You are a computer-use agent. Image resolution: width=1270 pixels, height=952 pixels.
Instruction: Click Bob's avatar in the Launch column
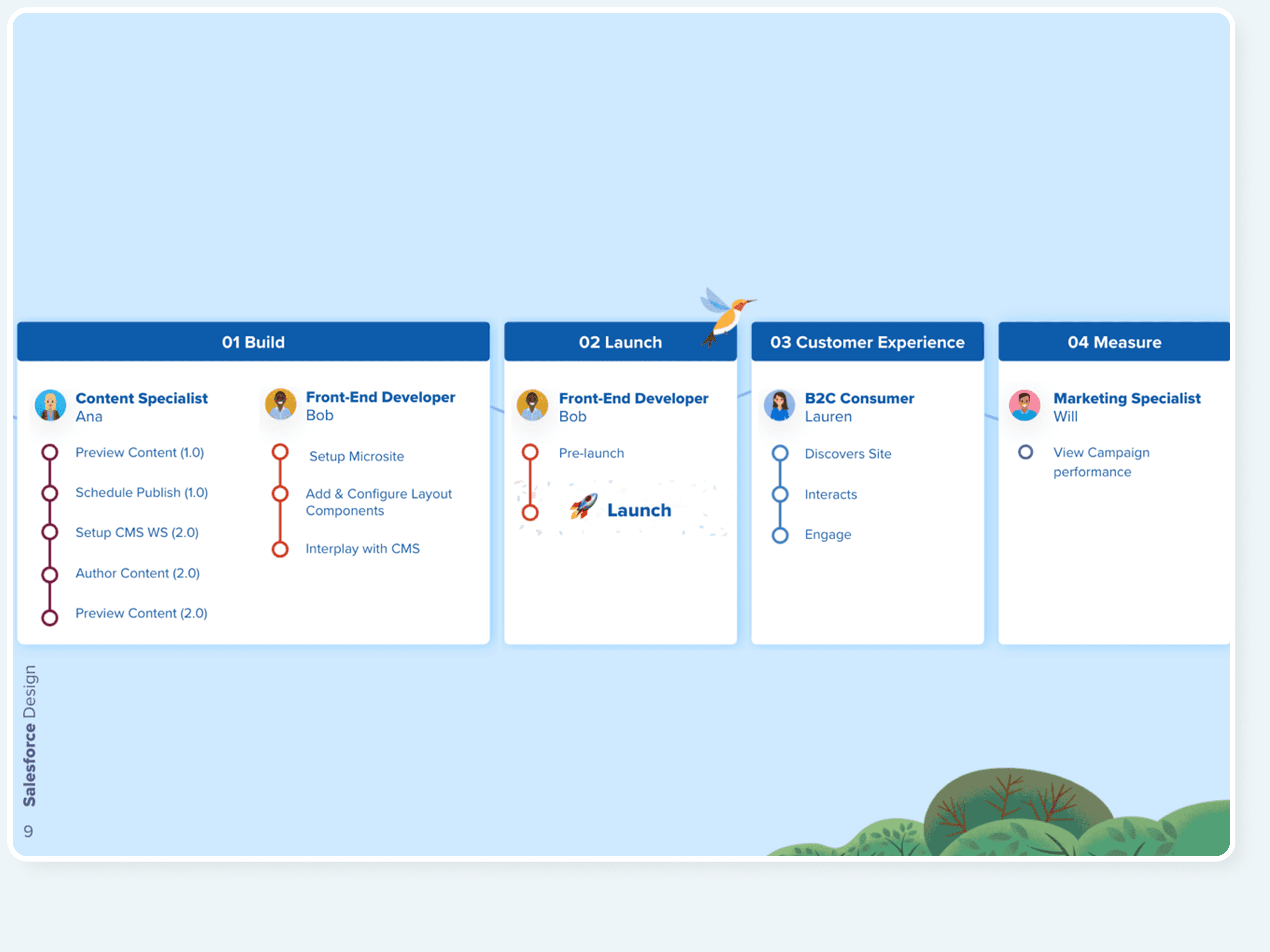532,405
